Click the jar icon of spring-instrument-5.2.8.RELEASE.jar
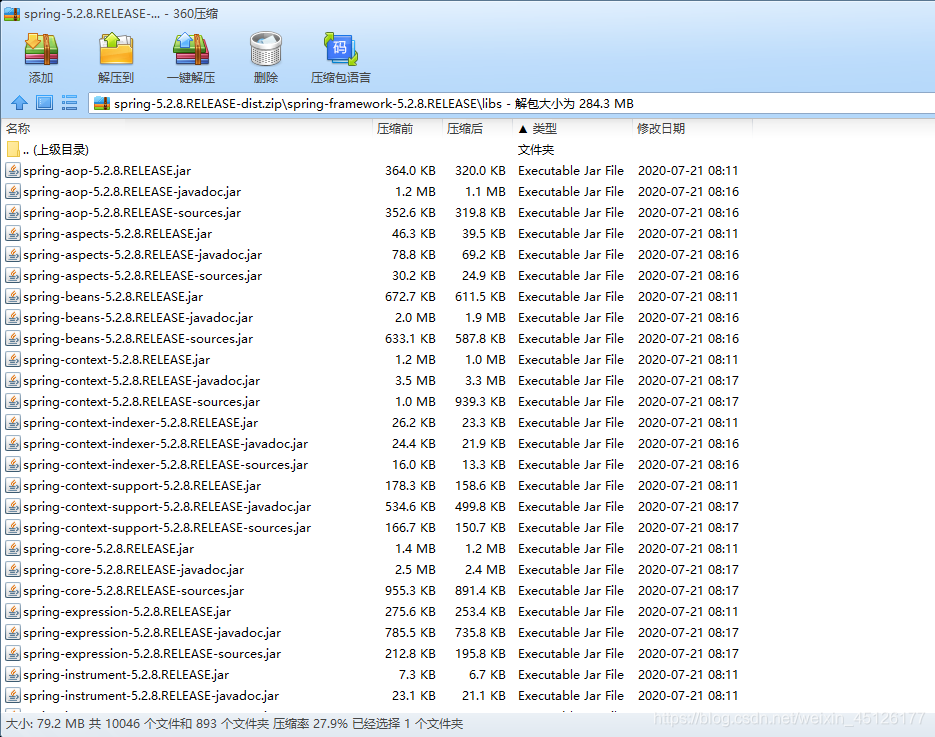The width and height of the screenshot is (935, 737). tap(13, 674)
